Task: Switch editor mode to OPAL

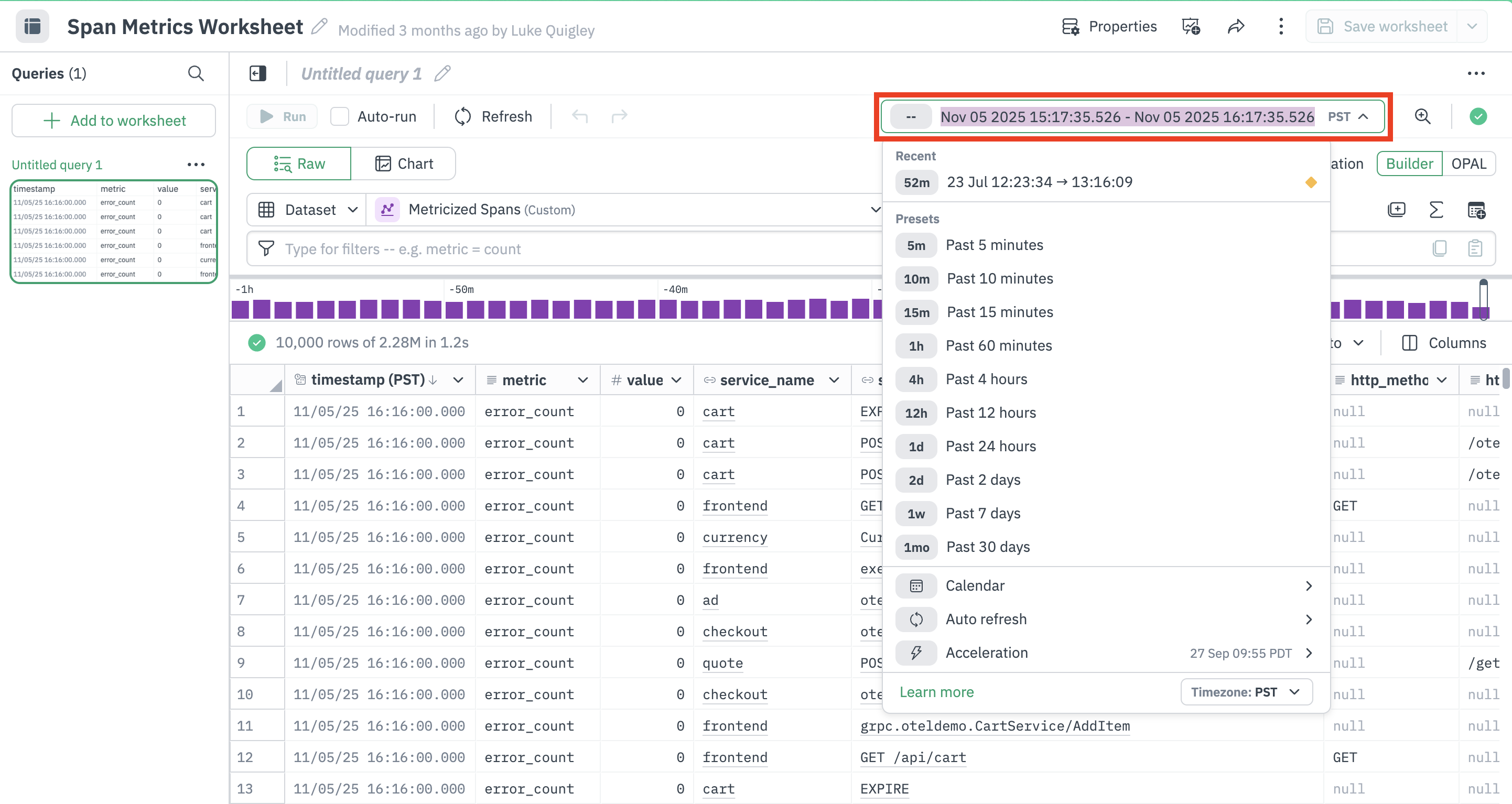Action: click(1468, 164)
